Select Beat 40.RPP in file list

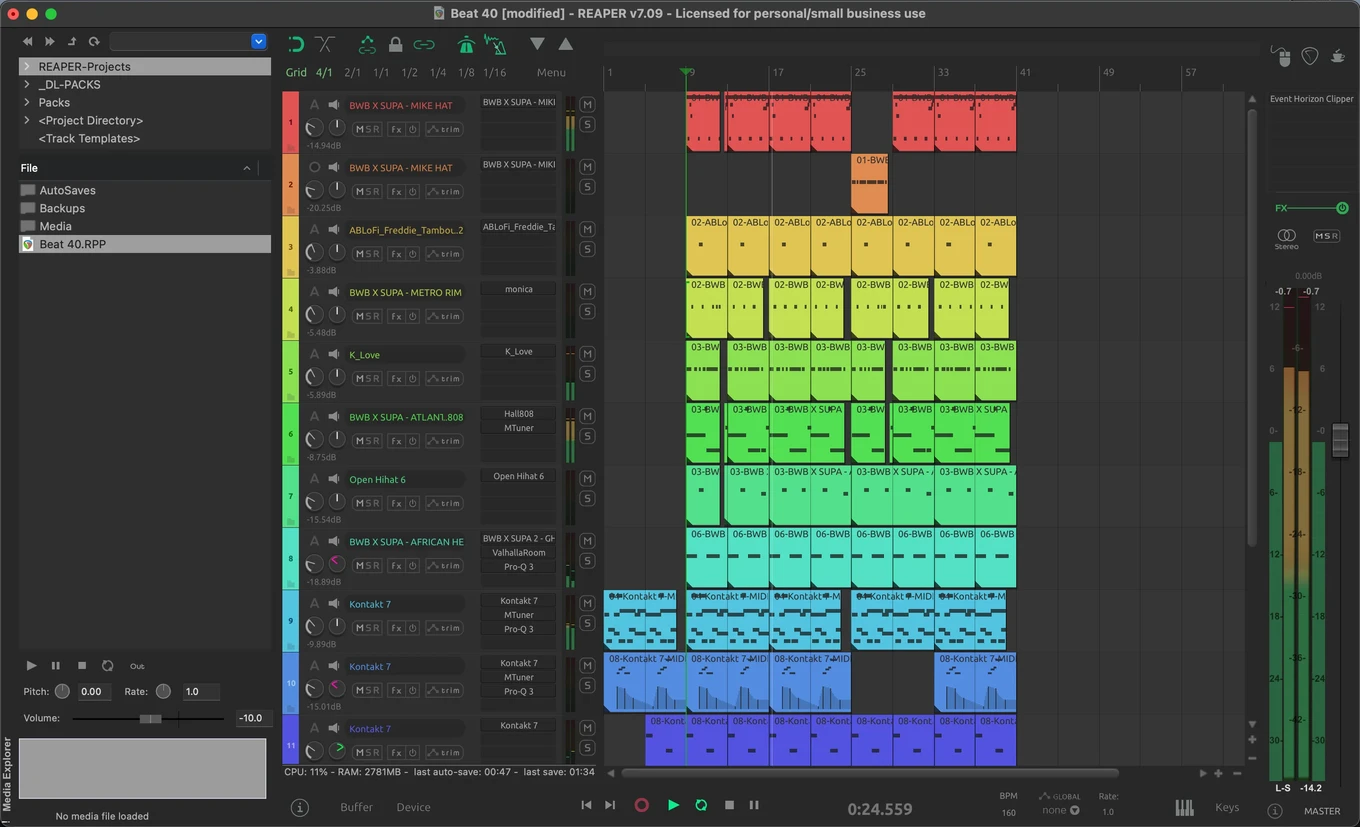(x=145, y=244)
